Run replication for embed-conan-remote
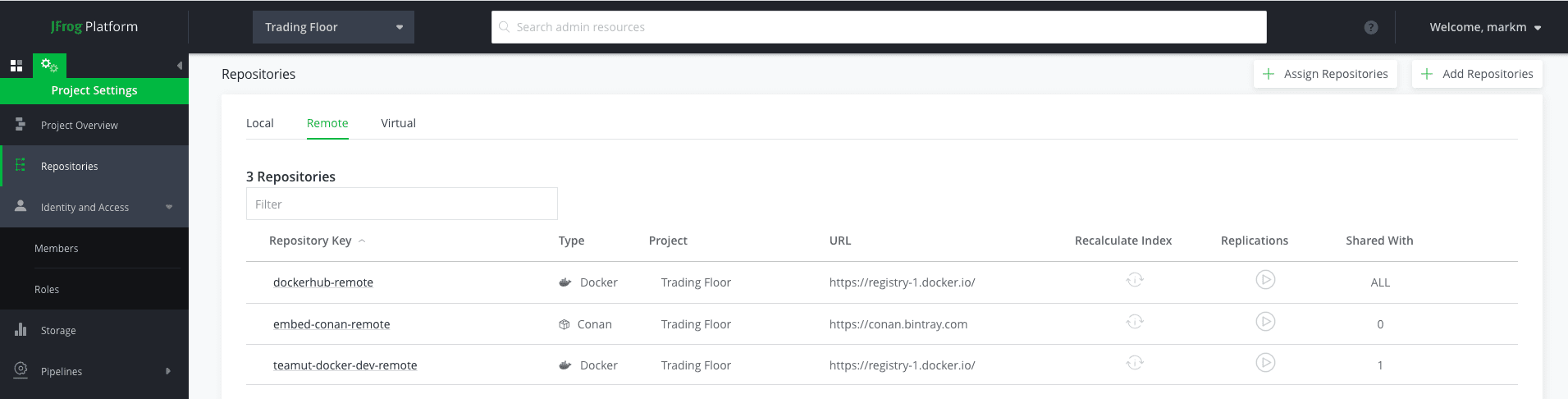Screen dimensions: 1568x399 click(x=1265, y=321)
